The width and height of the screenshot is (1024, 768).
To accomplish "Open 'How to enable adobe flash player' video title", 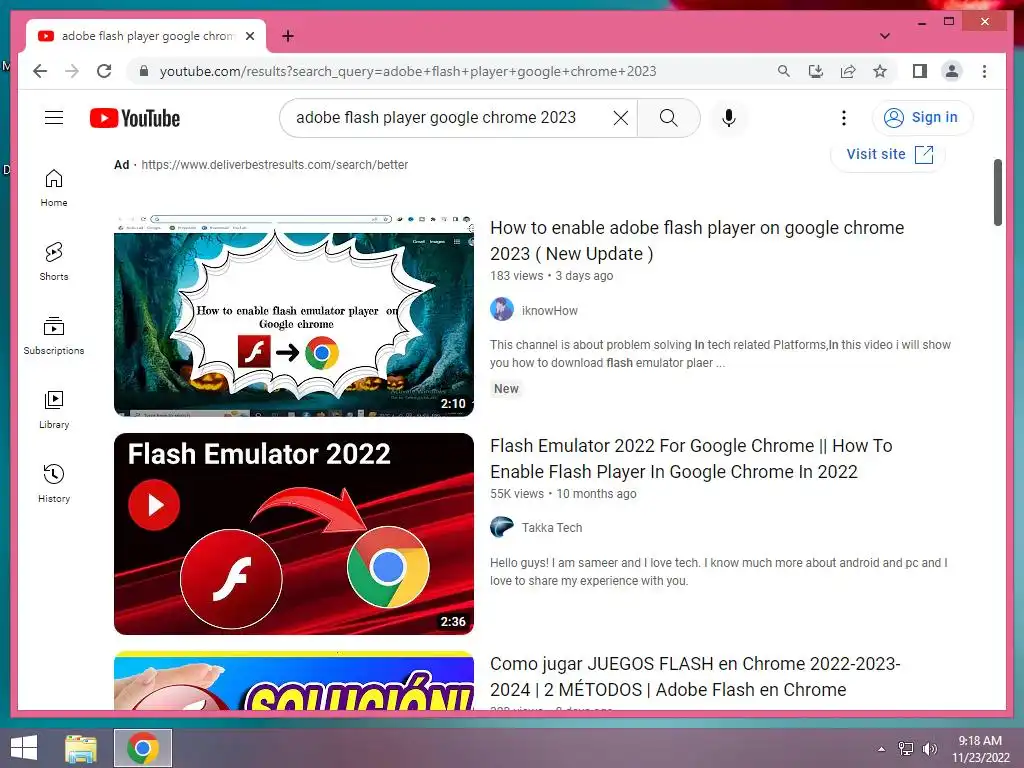I will (x=697, y=240).
